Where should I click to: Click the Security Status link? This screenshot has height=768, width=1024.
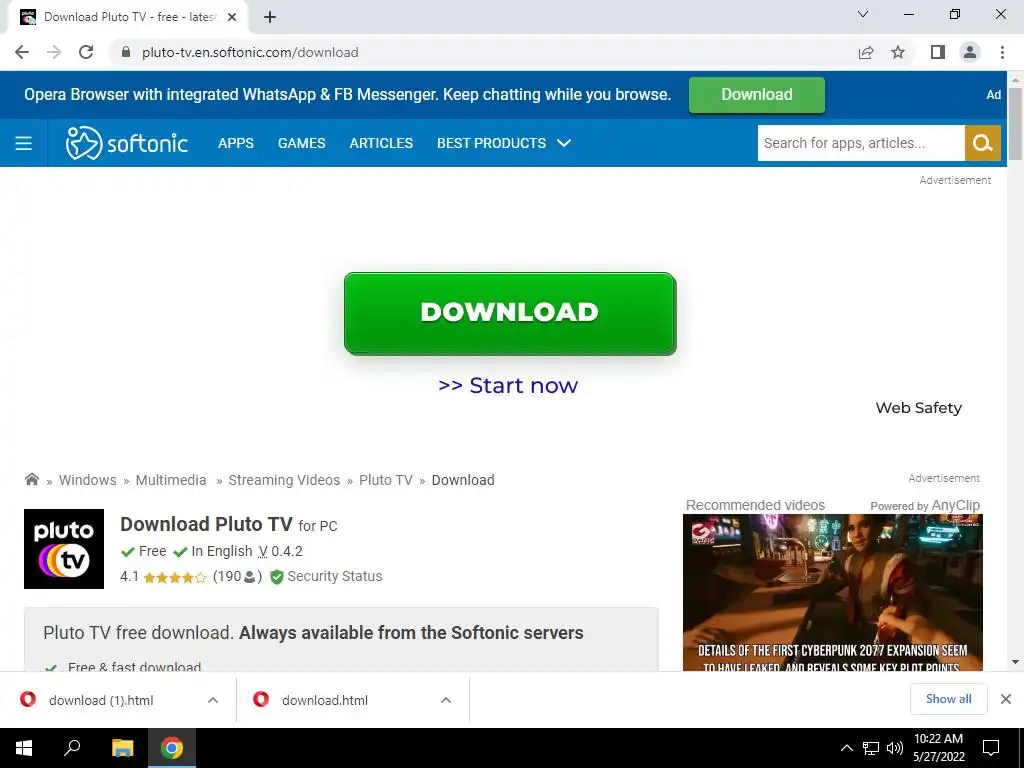click(x=335, y=577)
